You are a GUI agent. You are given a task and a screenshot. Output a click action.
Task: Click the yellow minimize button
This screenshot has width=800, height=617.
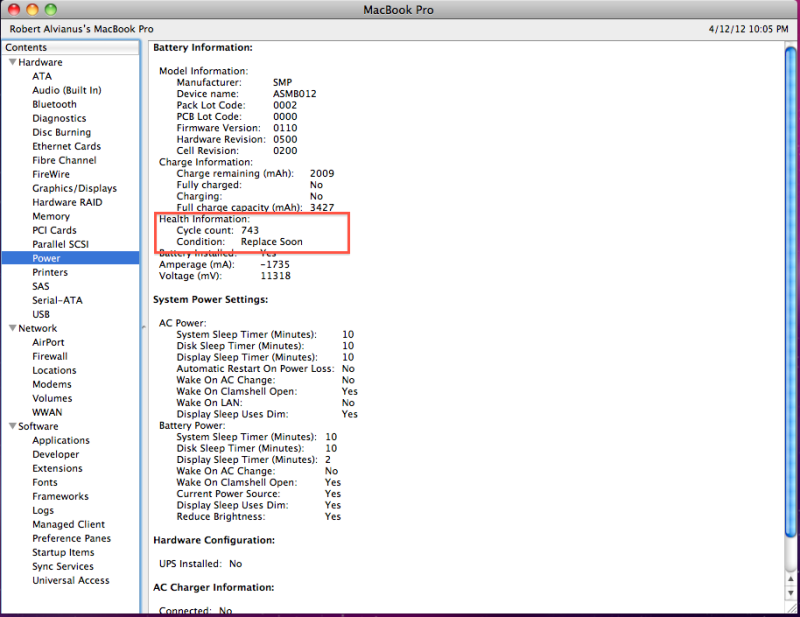32,9
